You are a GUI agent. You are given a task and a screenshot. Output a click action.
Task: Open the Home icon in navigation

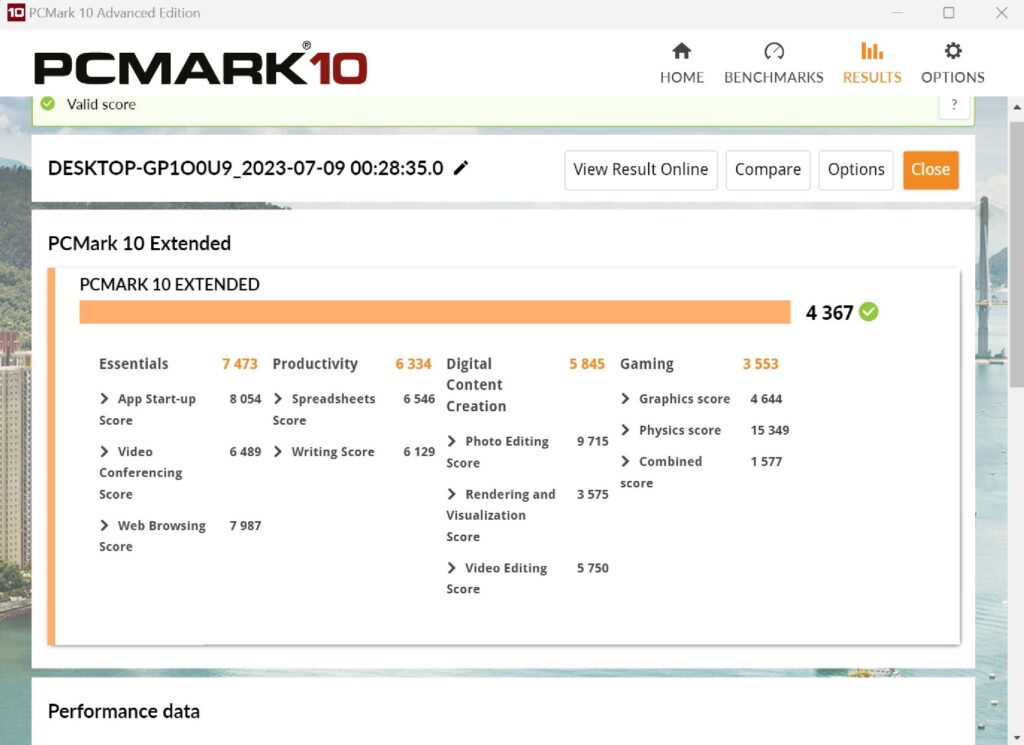pos(681,51)
